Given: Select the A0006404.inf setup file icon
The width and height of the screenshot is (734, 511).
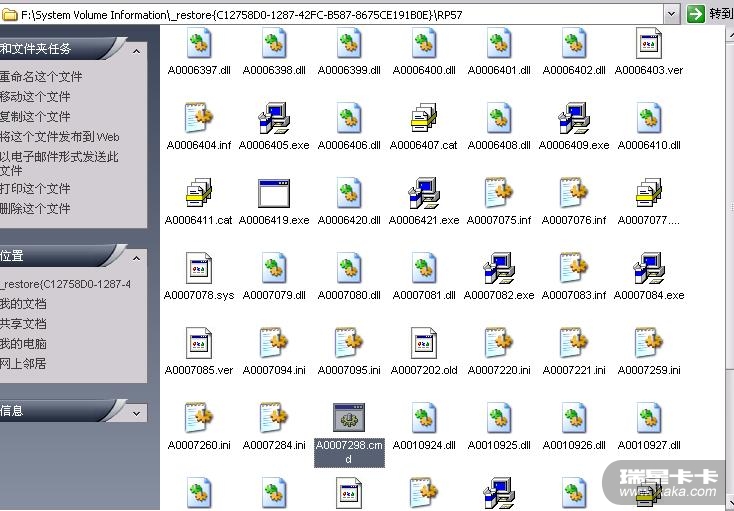Looking at the screenshot, I should [199, 117].
